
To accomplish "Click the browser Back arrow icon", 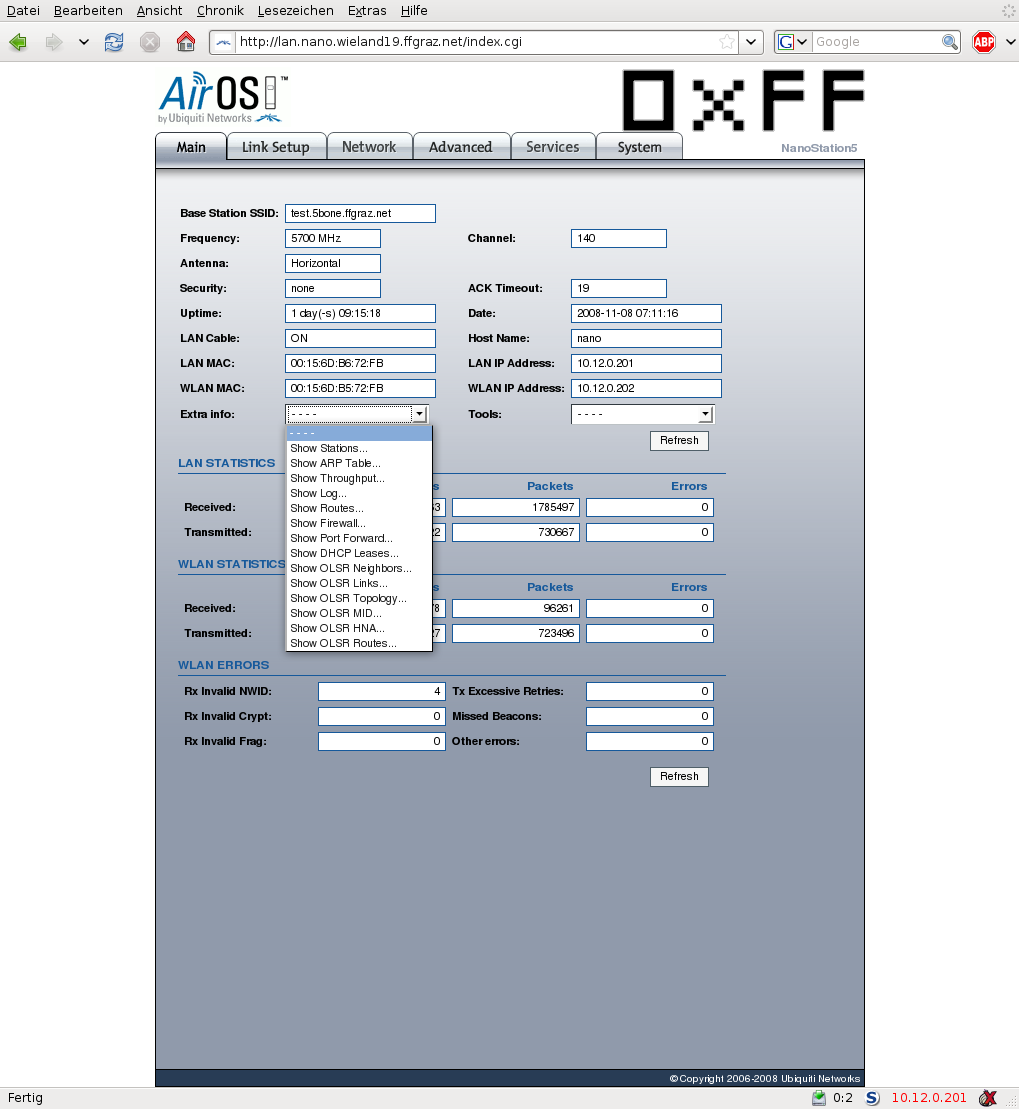I will (x=18, y=42).
